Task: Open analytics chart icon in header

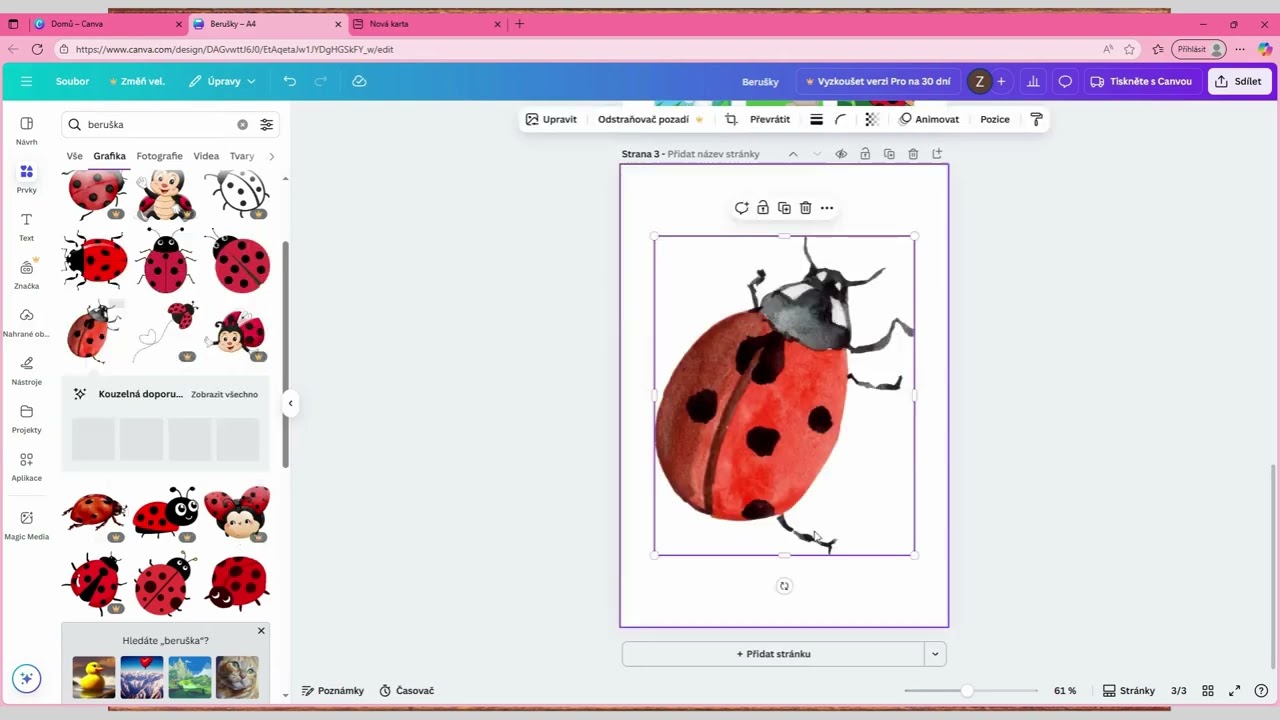Action: point(1033,81)
